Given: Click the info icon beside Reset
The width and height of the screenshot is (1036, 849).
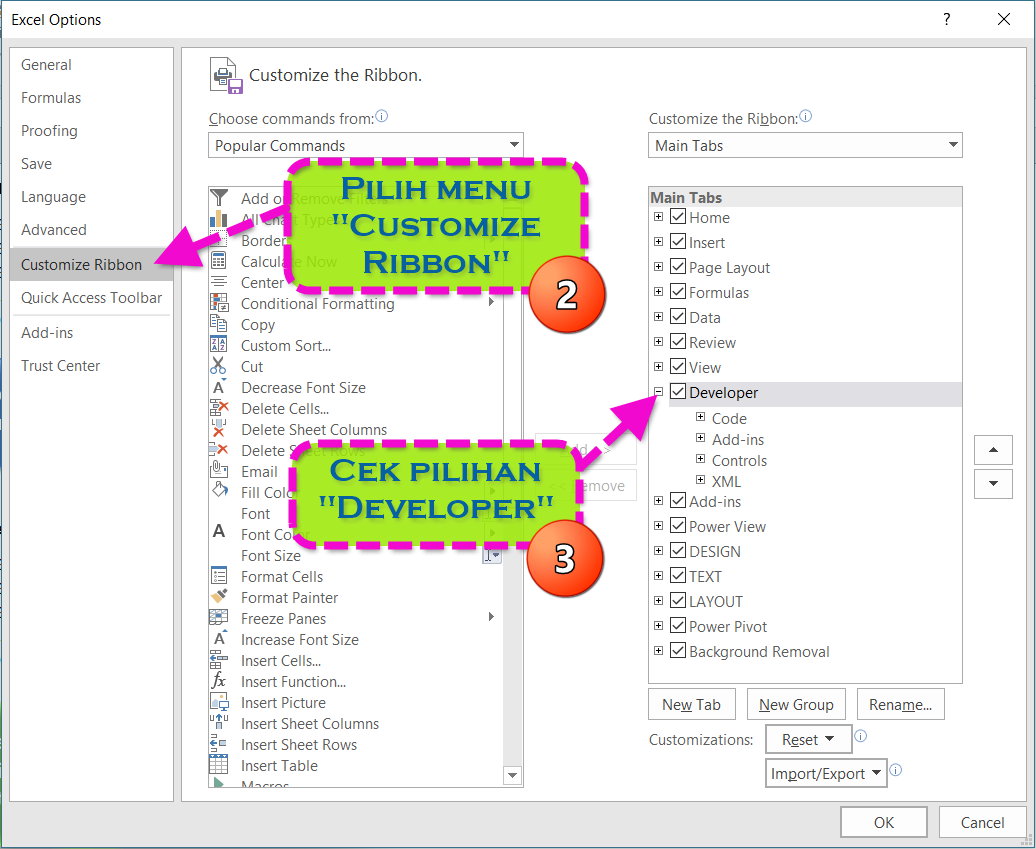Looking at the screenshot, I should 860,736.
